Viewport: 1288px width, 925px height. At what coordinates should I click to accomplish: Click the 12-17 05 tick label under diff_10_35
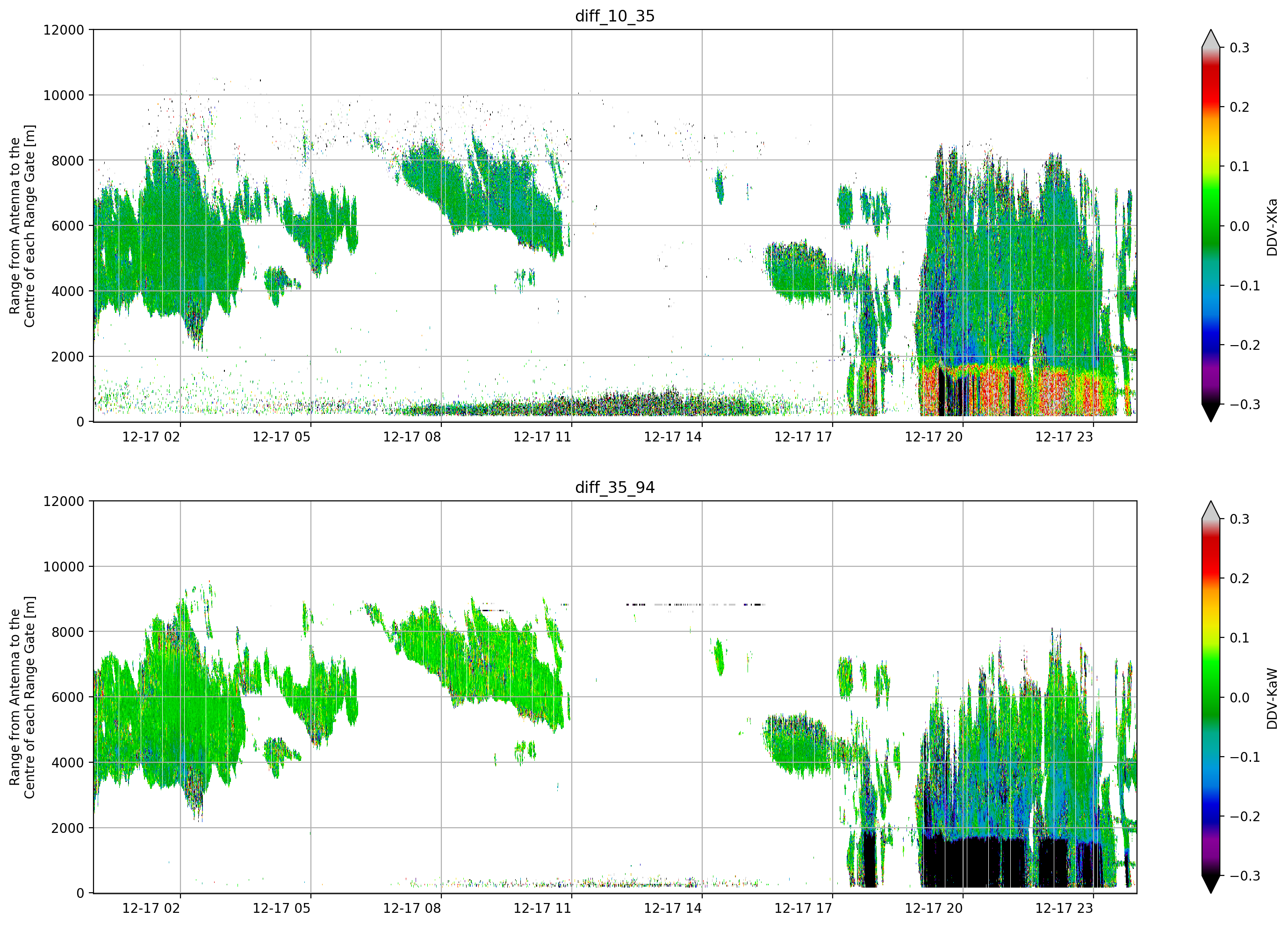tap(282, 437)
